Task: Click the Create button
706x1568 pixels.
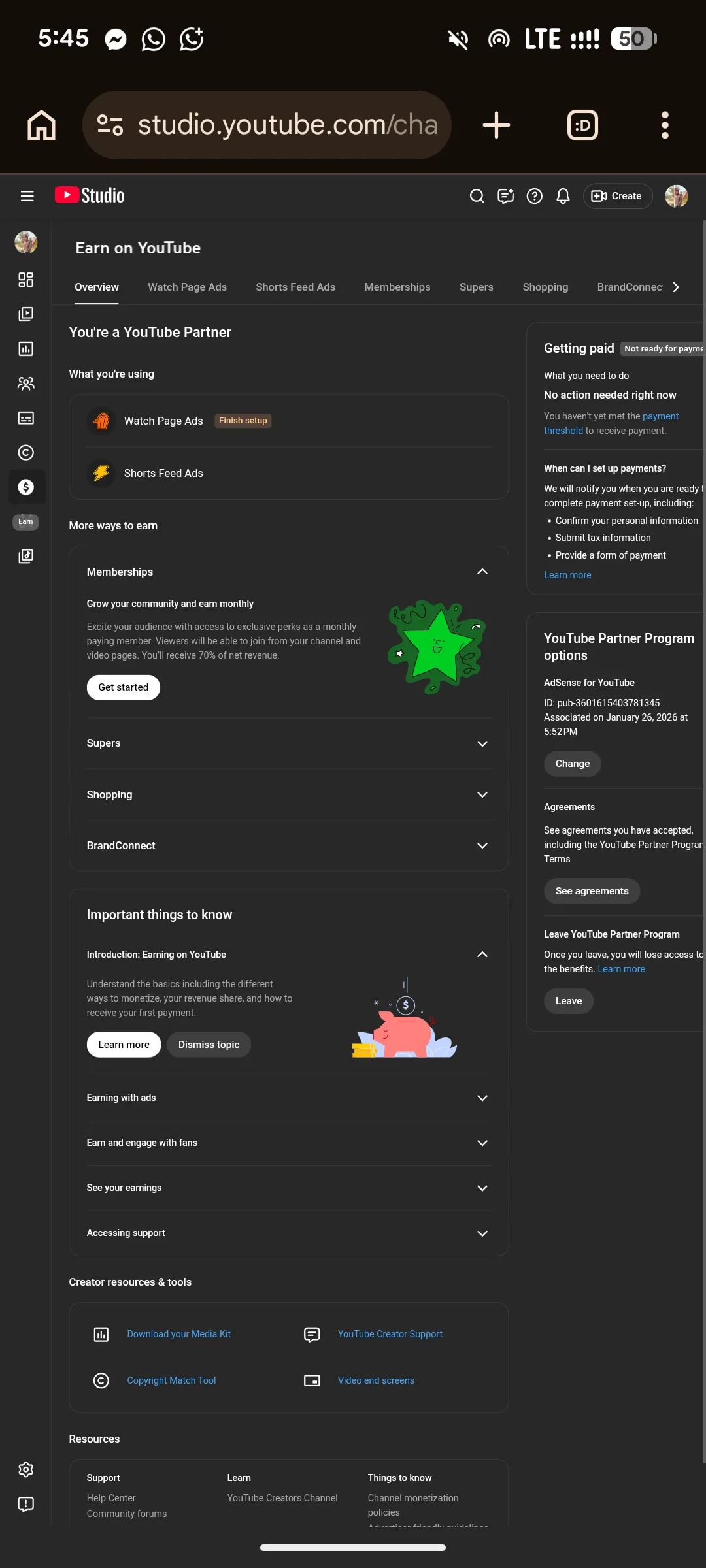Action: 617,196
